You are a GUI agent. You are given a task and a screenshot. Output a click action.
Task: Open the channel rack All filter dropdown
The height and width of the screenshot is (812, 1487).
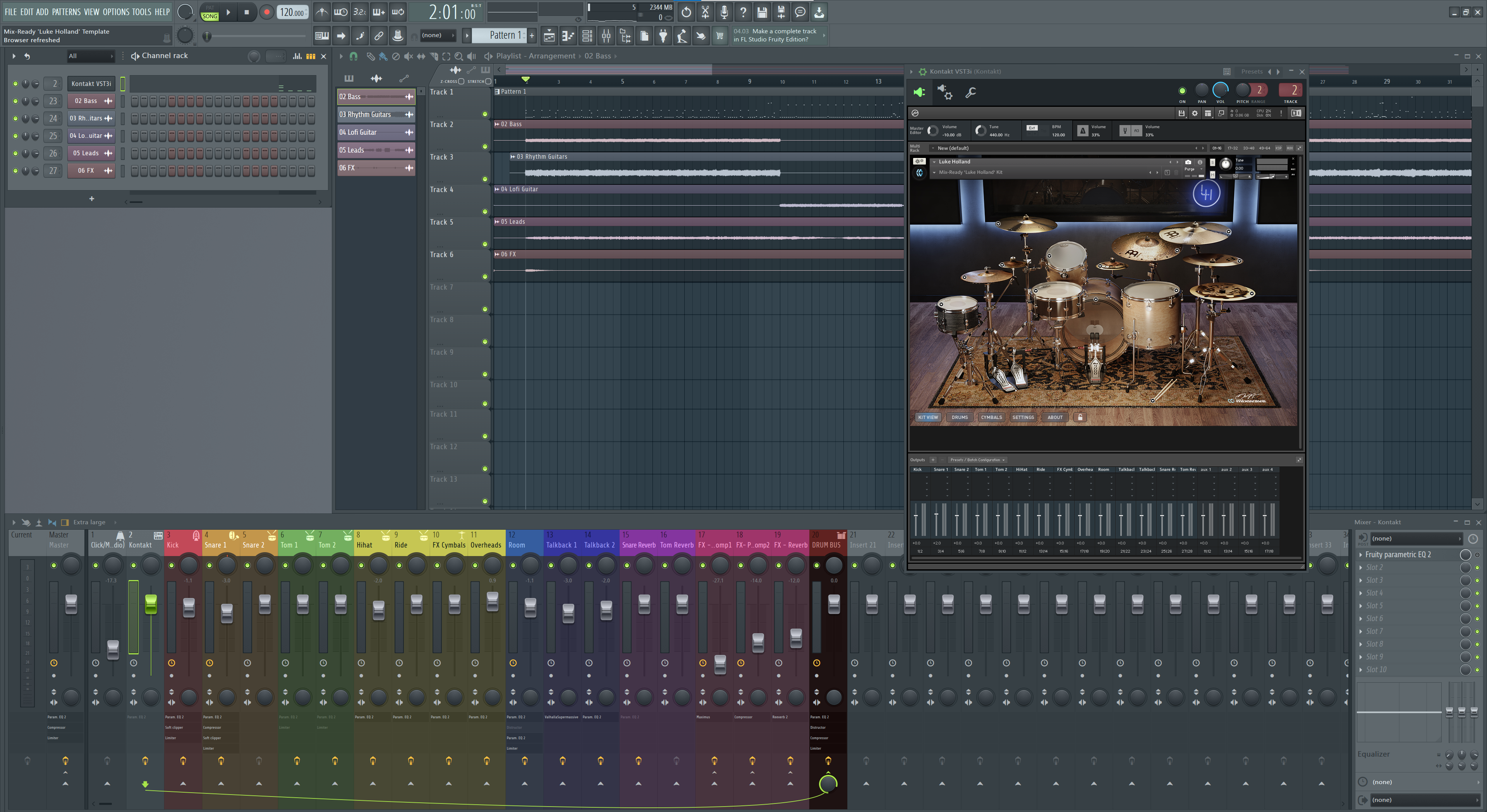91,56
